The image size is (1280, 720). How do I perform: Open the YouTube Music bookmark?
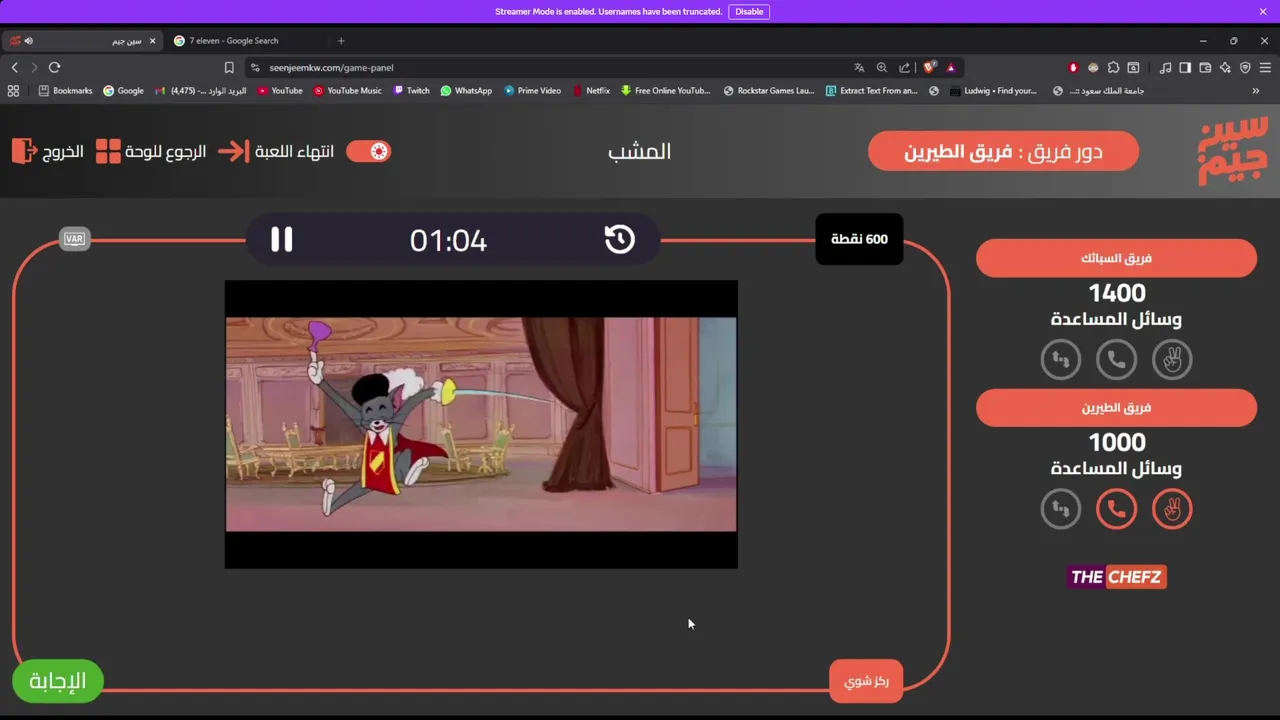[x=348, y=90]
